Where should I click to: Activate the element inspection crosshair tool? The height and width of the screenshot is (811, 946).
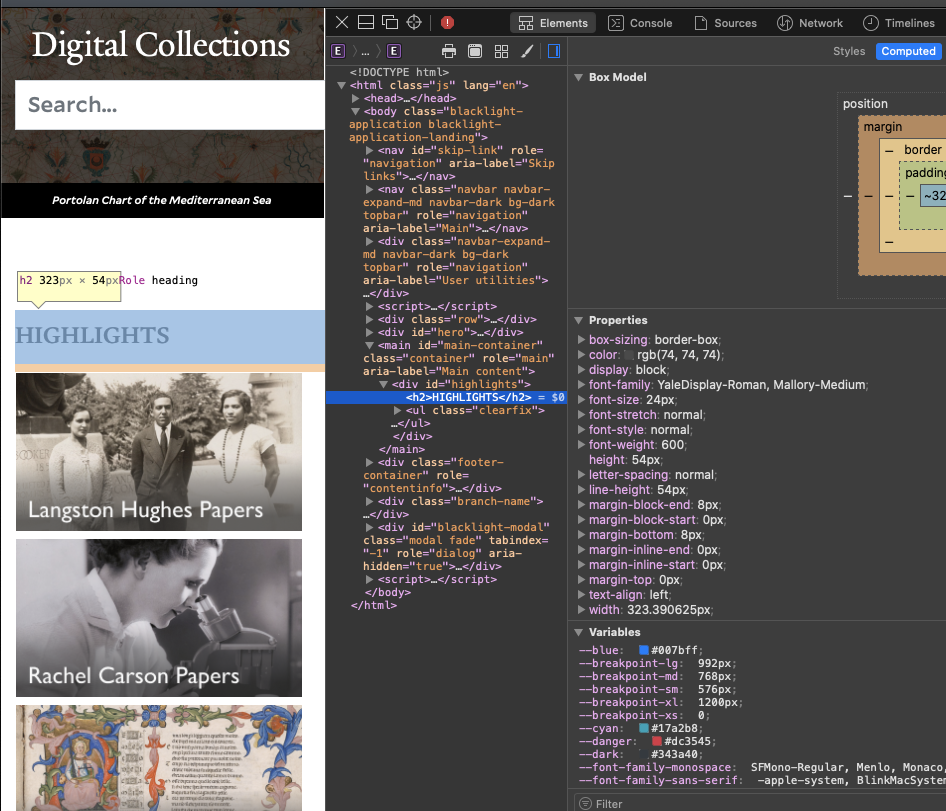click(414, 22)
